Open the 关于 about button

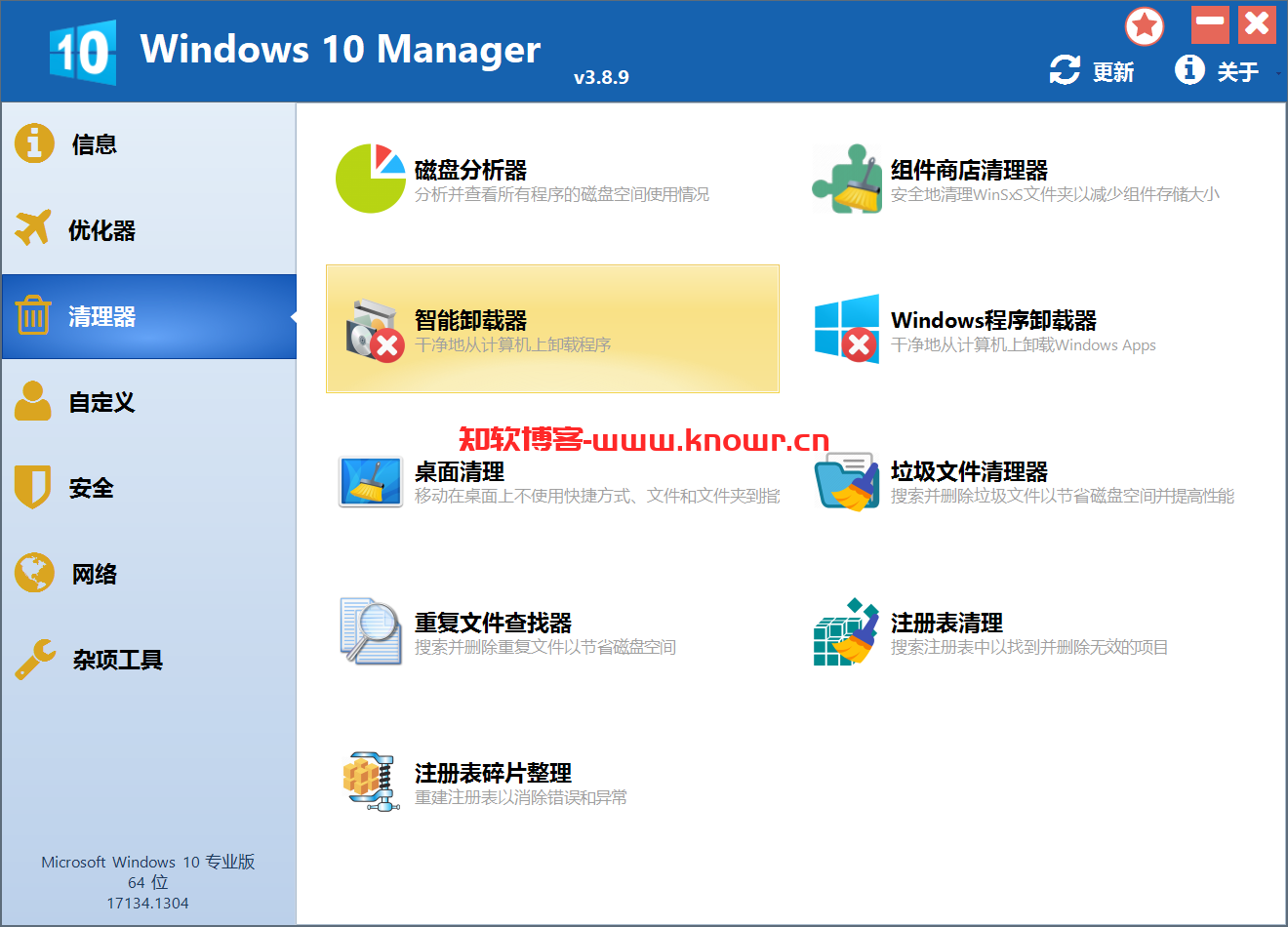pos(1217,71)
